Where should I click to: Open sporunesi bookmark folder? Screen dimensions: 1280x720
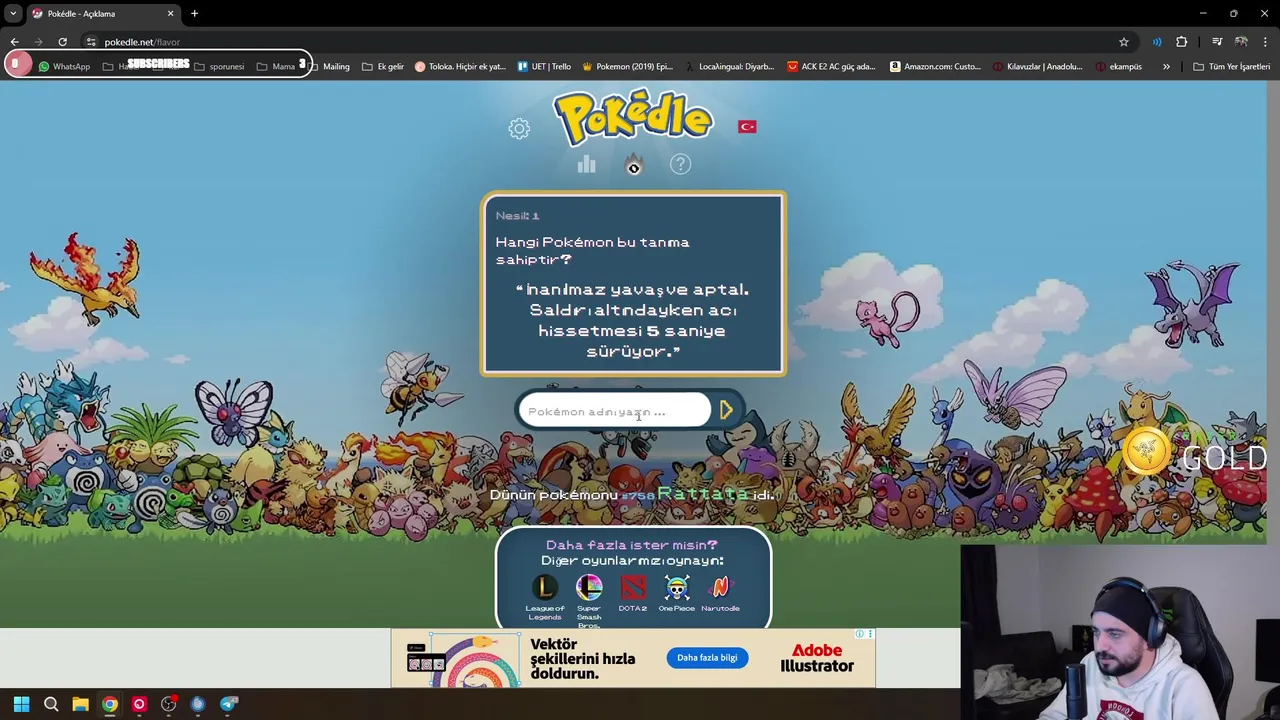pyautogui.click(x=219, y=66)
